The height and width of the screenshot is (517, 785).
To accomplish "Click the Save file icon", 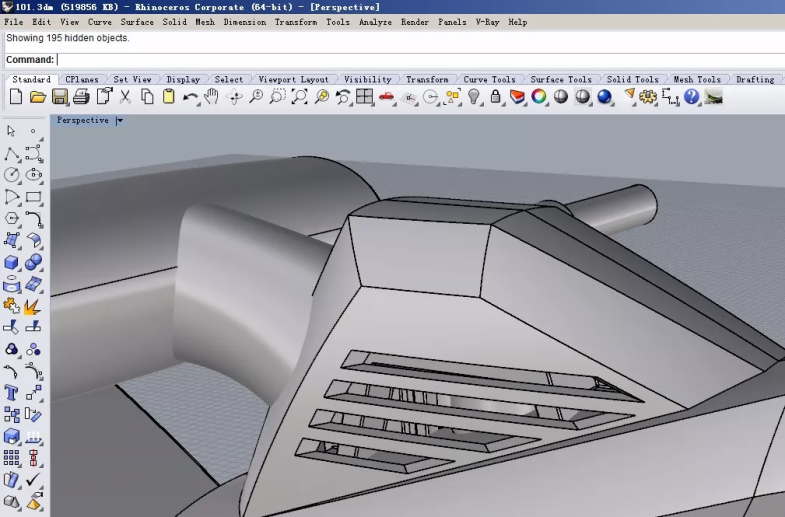I will click(59, 97).
